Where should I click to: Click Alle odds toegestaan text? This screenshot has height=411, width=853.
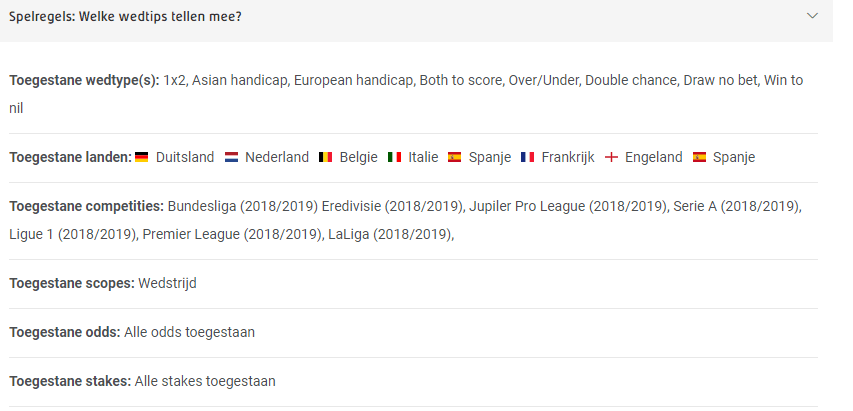(x=189, y=332)
